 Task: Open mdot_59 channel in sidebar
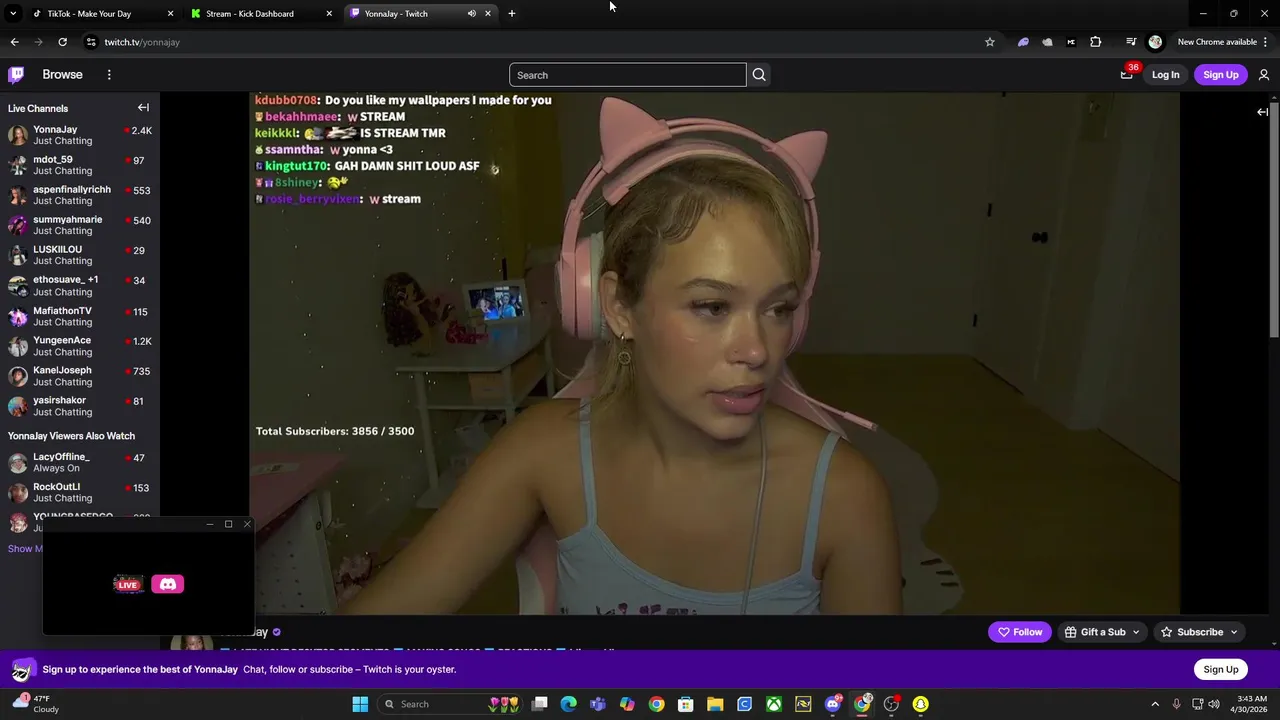tap(80, 165)
